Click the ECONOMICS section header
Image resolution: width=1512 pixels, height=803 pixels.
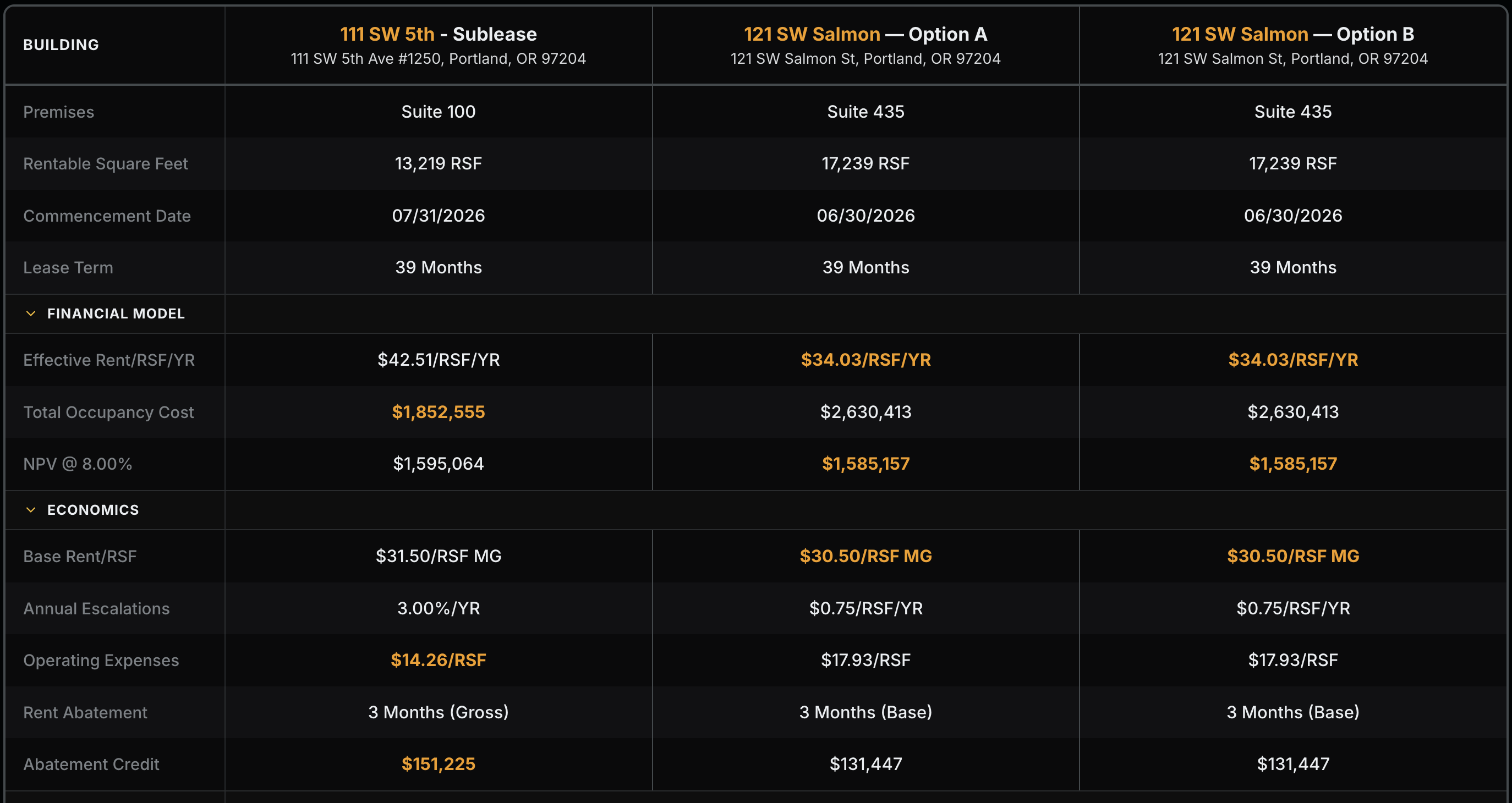[93, 510]
